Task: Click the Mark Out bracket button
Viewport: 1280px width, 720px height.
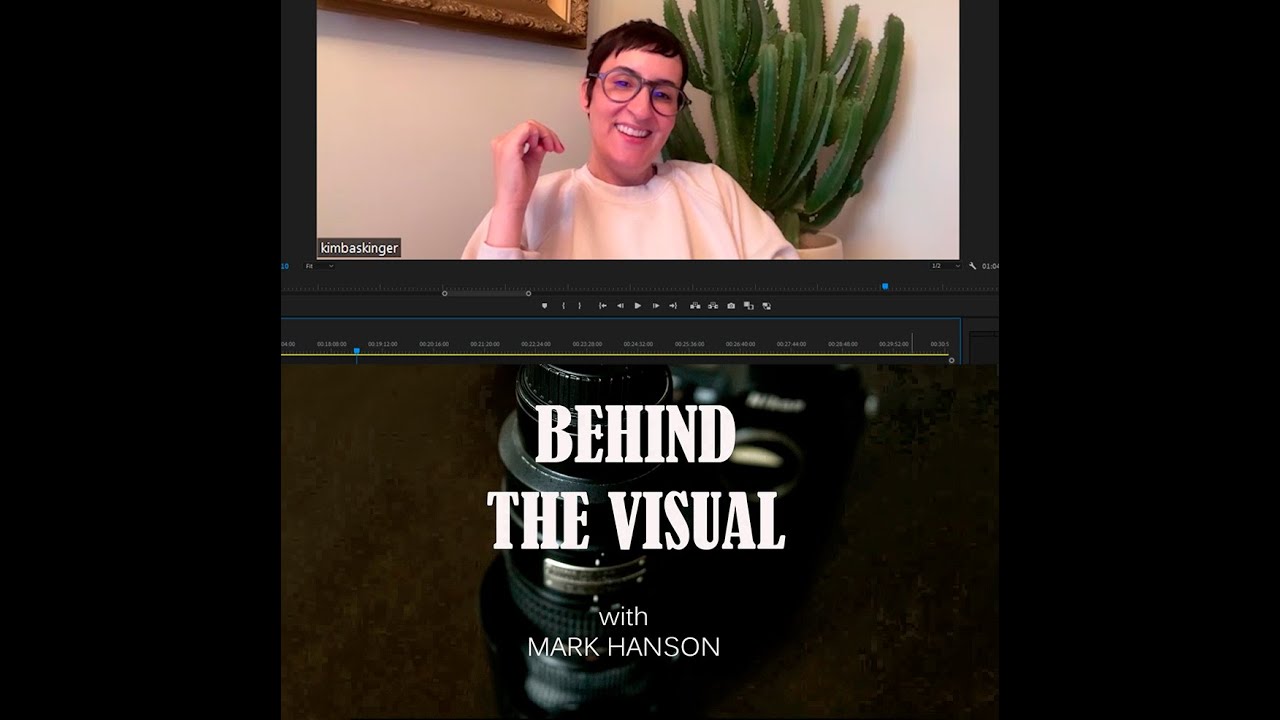Action: [x=579, y=305]
